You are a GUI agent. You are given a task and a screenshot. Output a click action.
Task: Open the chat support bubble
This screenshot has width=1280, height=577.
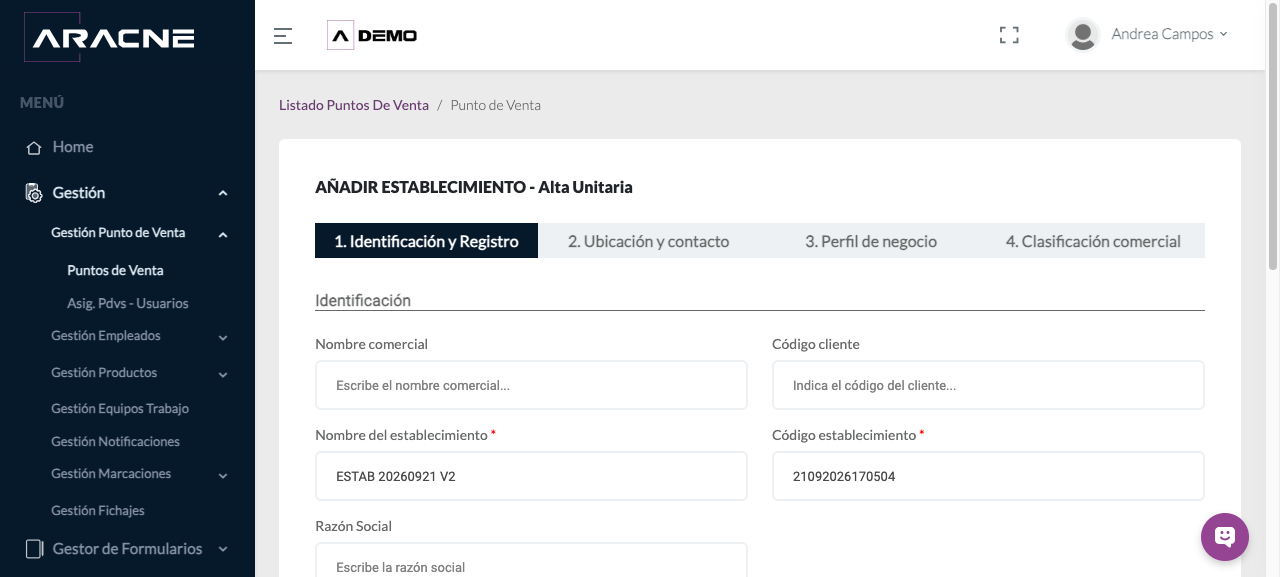[x=1225, y=537]
